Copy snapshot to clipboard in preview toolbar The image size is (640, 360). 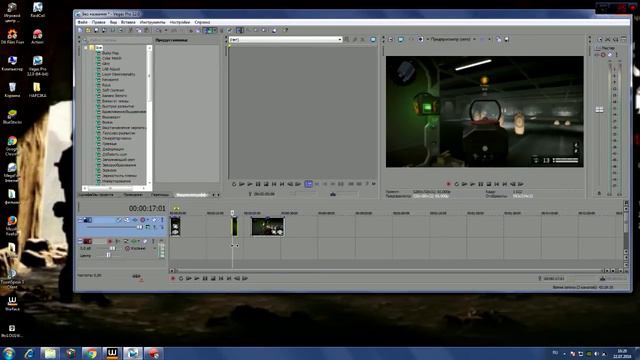pos(499,40)
